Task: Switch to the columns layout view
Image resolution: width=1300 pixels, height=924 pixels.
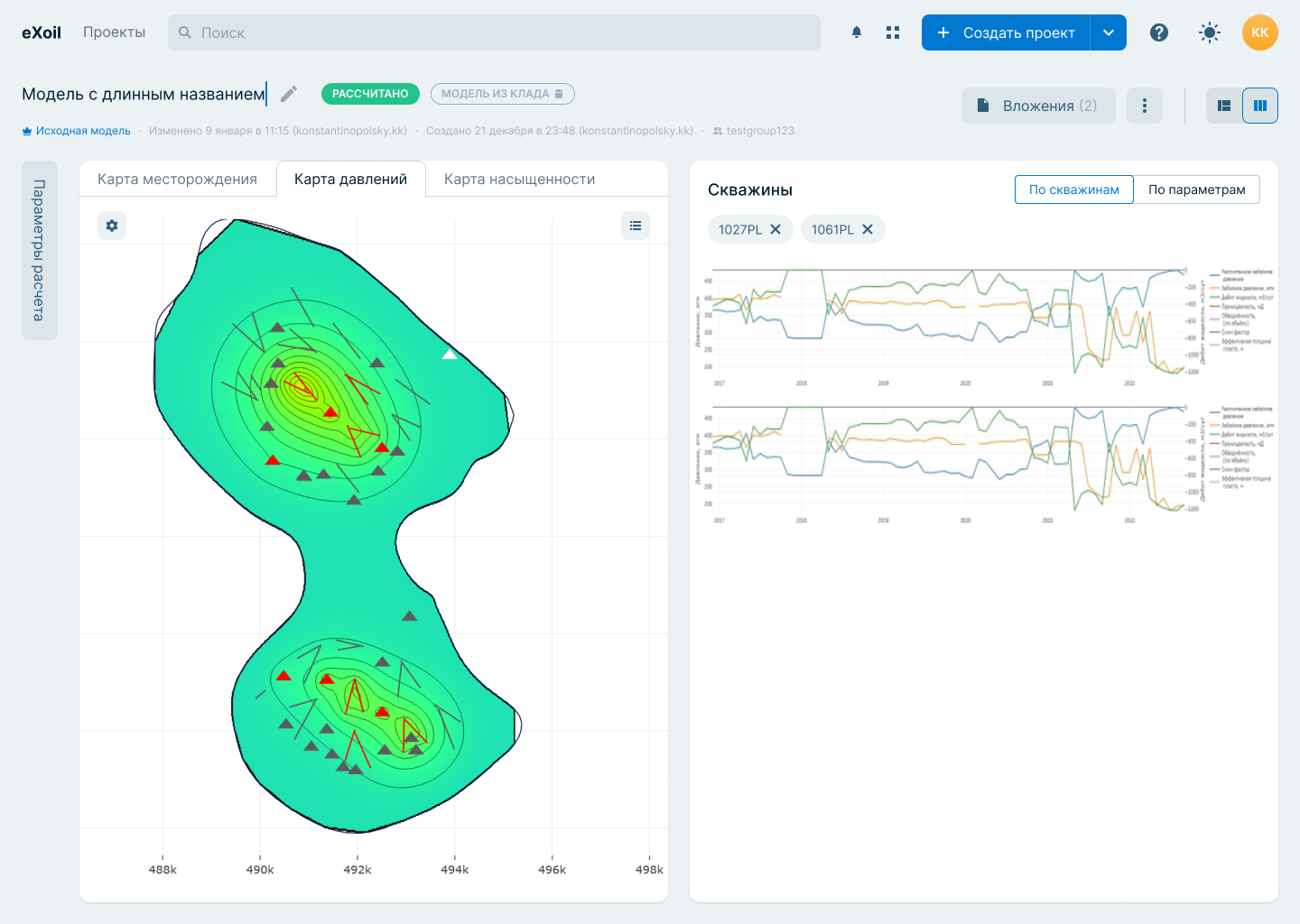Action: [x=1260, y=106]
